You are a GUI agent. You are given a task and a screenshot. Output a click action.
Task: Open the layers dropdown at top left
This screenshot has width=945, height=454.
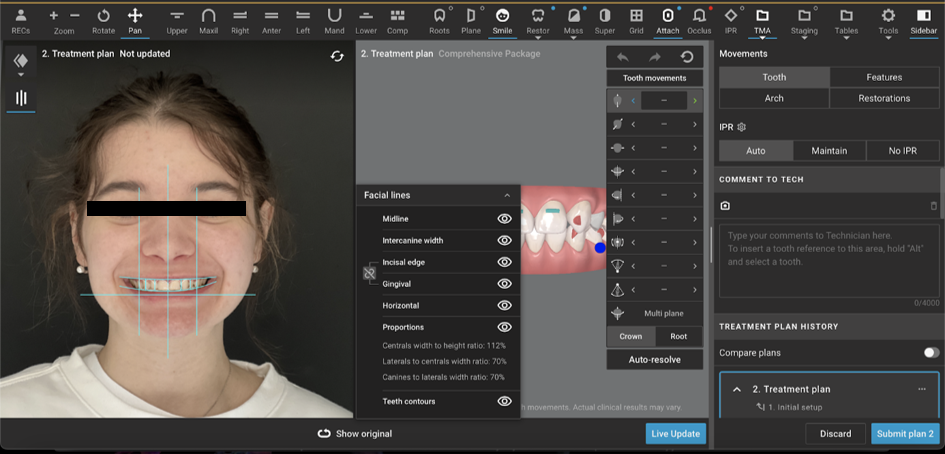click(20, 65)
